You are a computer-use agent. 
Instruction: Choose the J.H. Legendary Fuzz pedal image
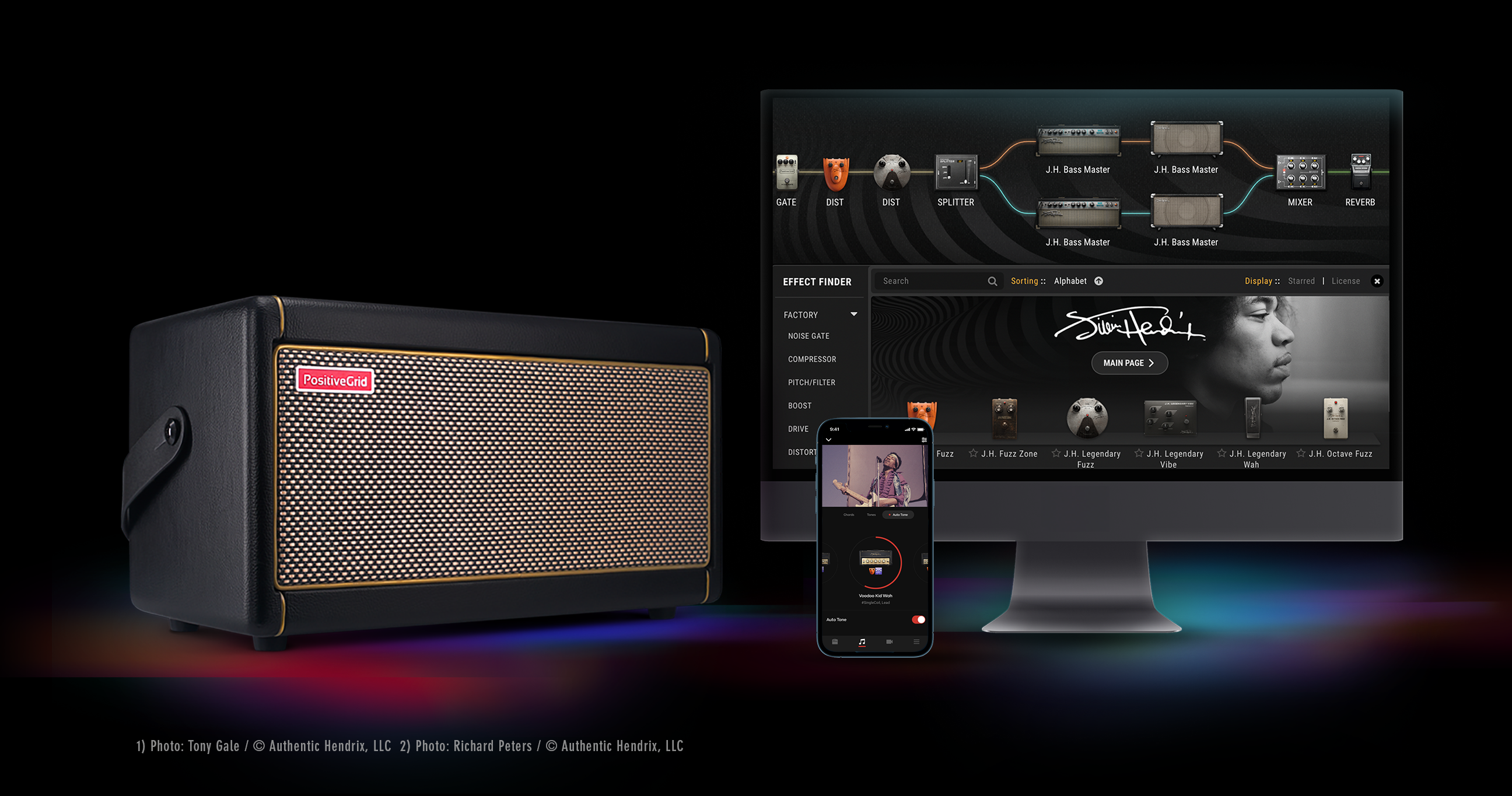coord(1087,418)
